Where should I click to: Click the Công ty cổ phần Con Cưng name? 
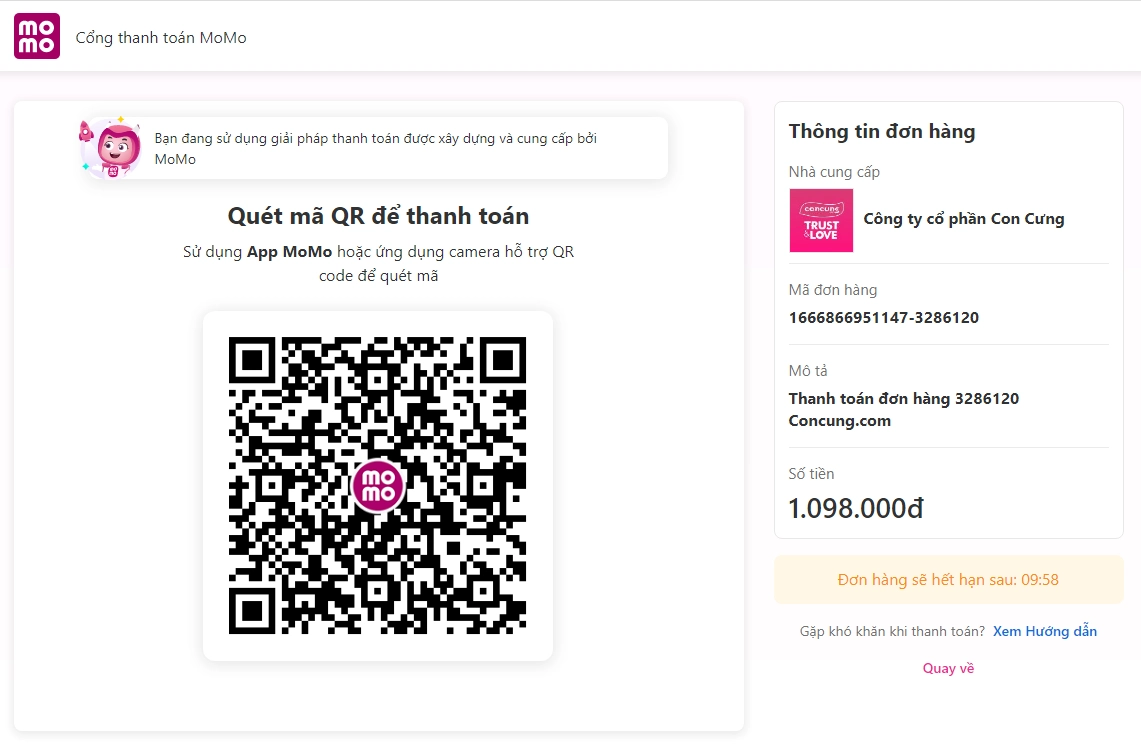click(x=963, y=219)
